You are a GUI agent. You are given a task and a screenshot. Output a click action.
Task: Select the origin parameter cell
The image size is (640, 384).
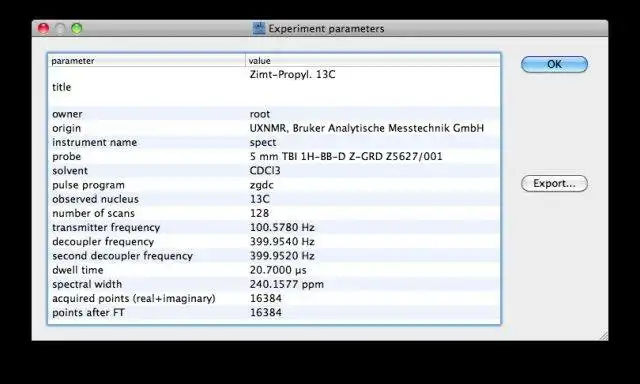(66, 128)
